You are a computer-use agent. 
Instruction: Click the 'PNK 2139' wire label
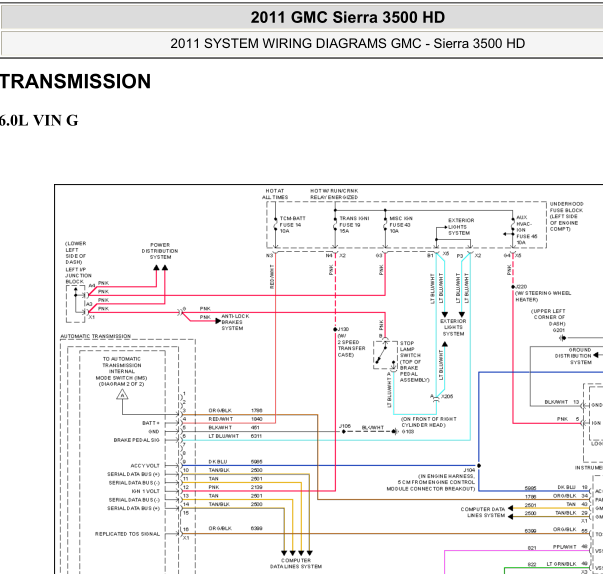point(235,487)
